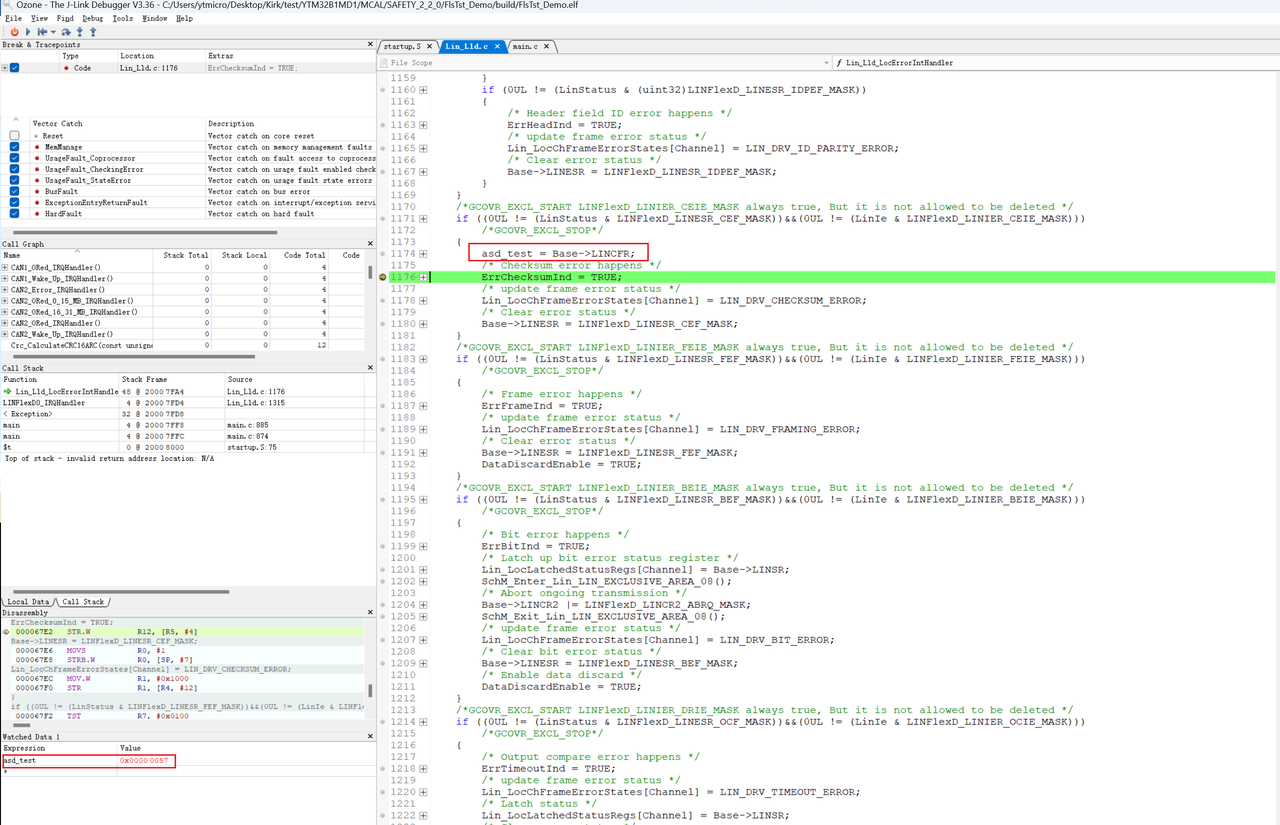Enable the Reset vector catch checkbox
This screenshot has height=825, width=1280.
(14, 136)
